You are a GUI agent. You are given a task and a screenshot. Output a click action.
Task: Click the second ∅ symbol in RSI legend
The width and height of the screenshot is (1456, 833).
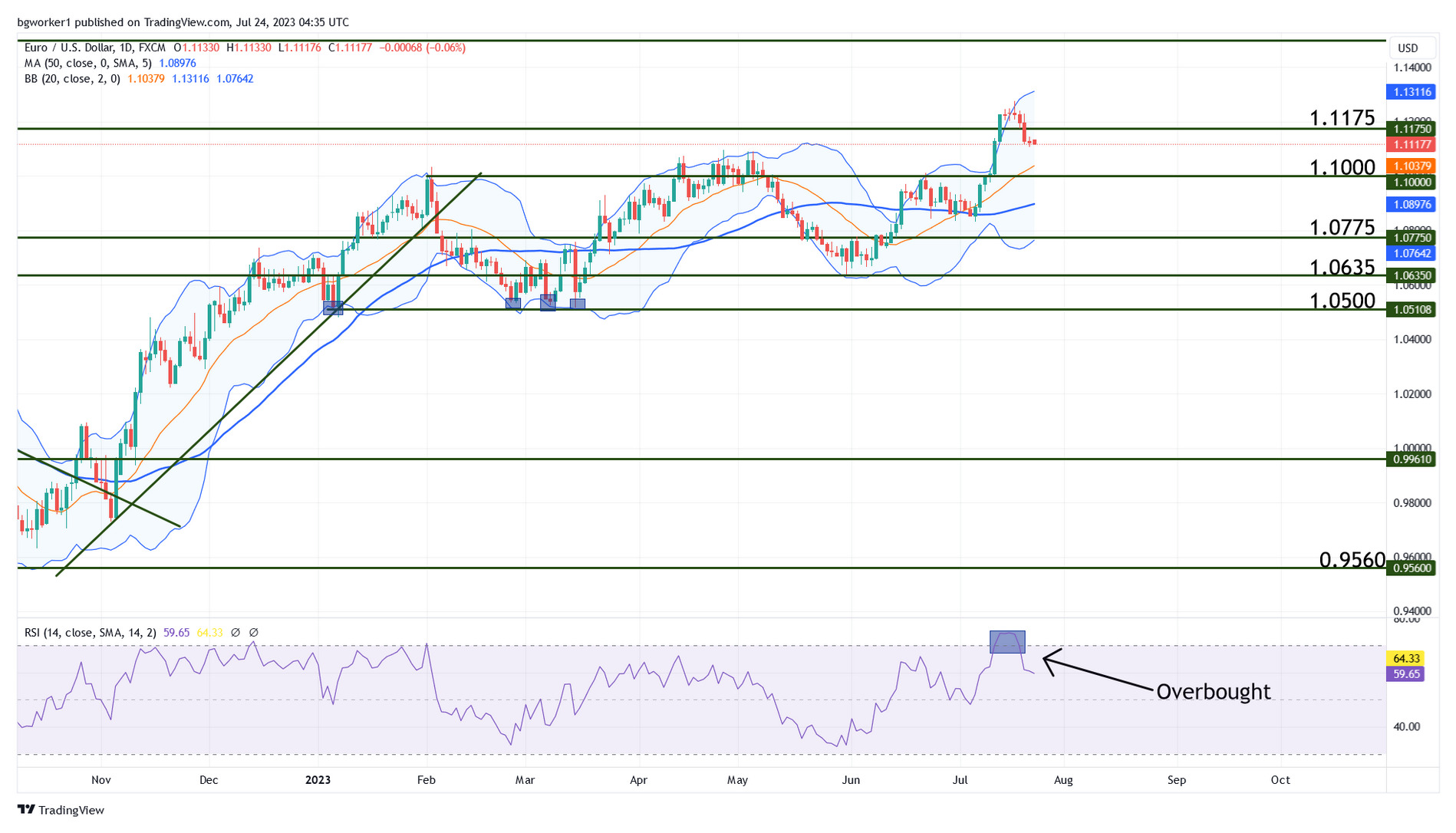tap(254, 633)
